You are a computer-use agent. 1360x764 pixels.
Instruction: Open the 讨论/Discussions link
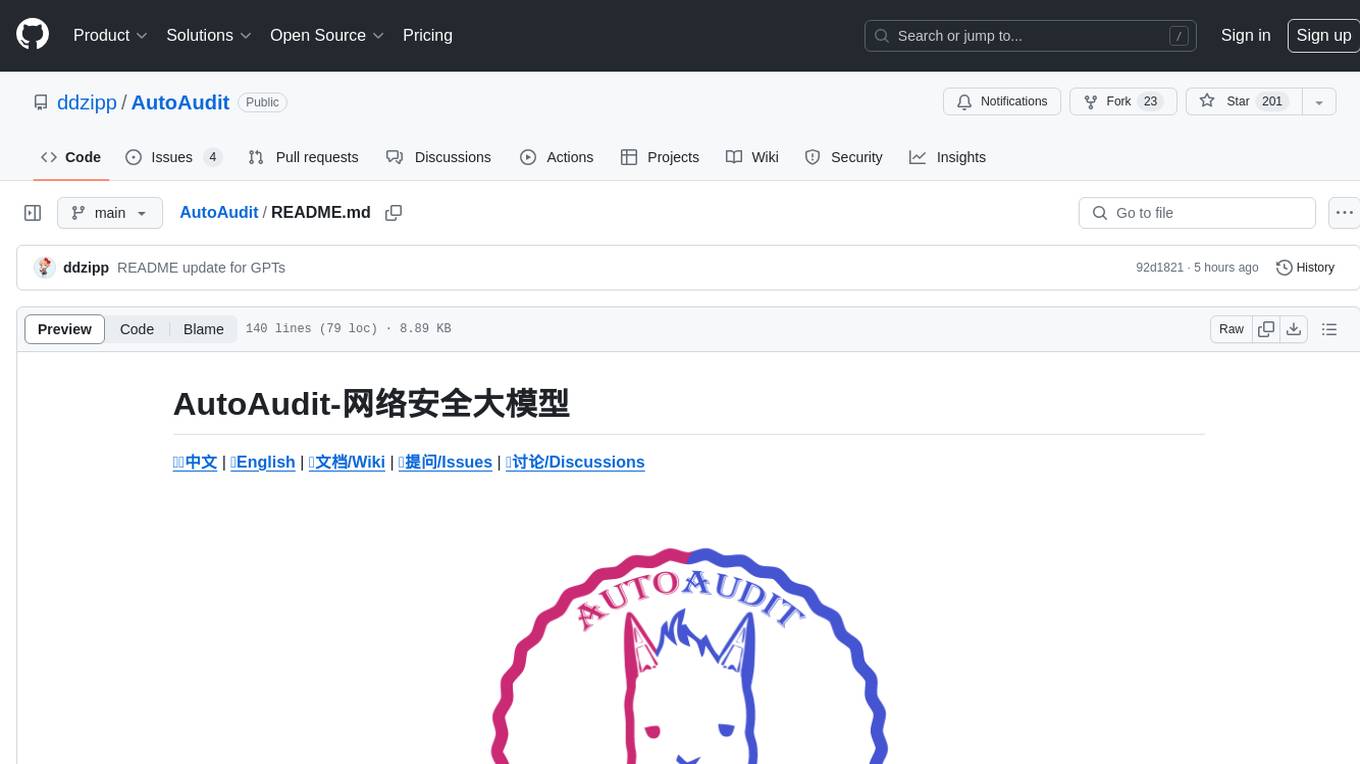coord(575,462)
